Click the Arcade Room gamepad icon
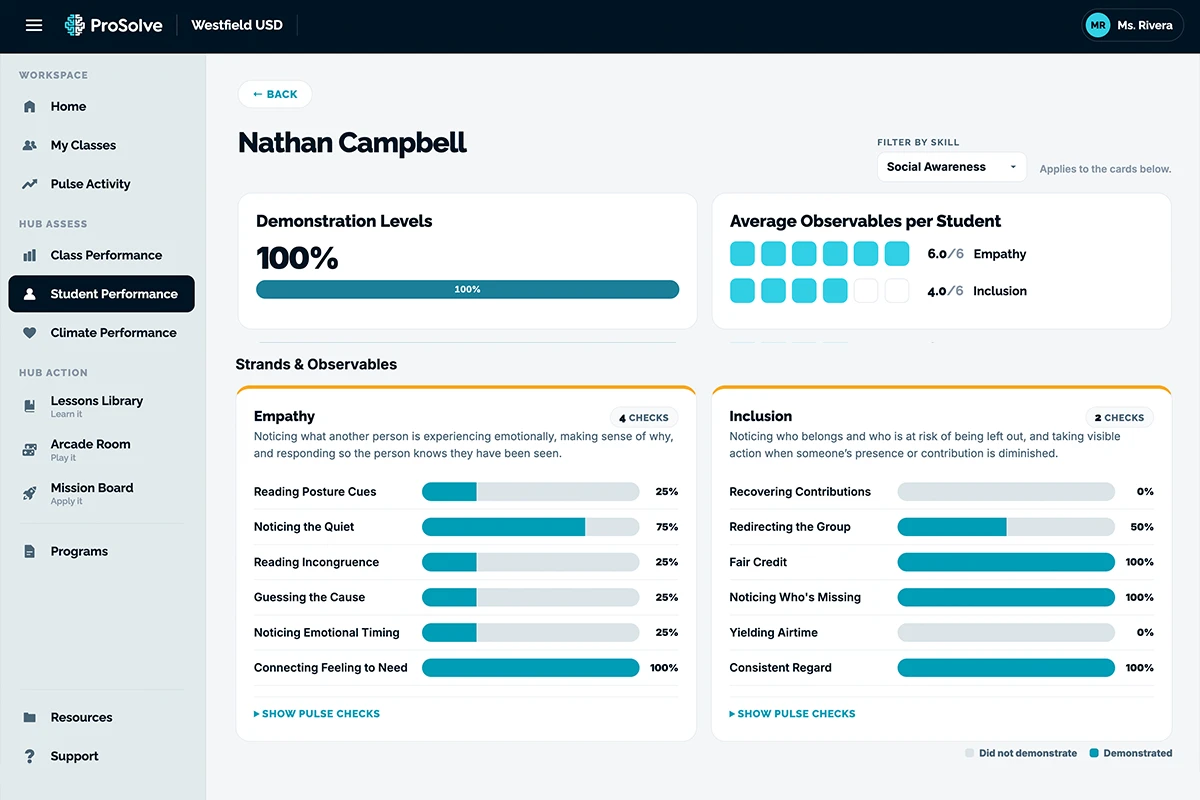Screen dimensions: 1200x800 click(x=30, y=450)
